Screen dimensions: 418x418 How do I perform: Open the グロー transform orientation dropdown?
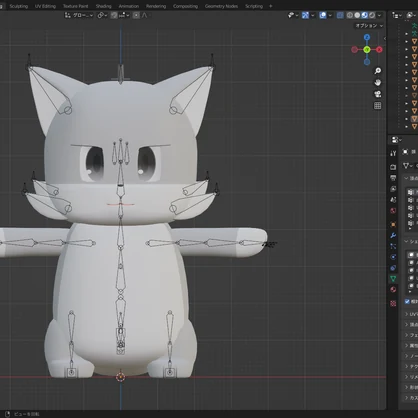pos(79,15)
